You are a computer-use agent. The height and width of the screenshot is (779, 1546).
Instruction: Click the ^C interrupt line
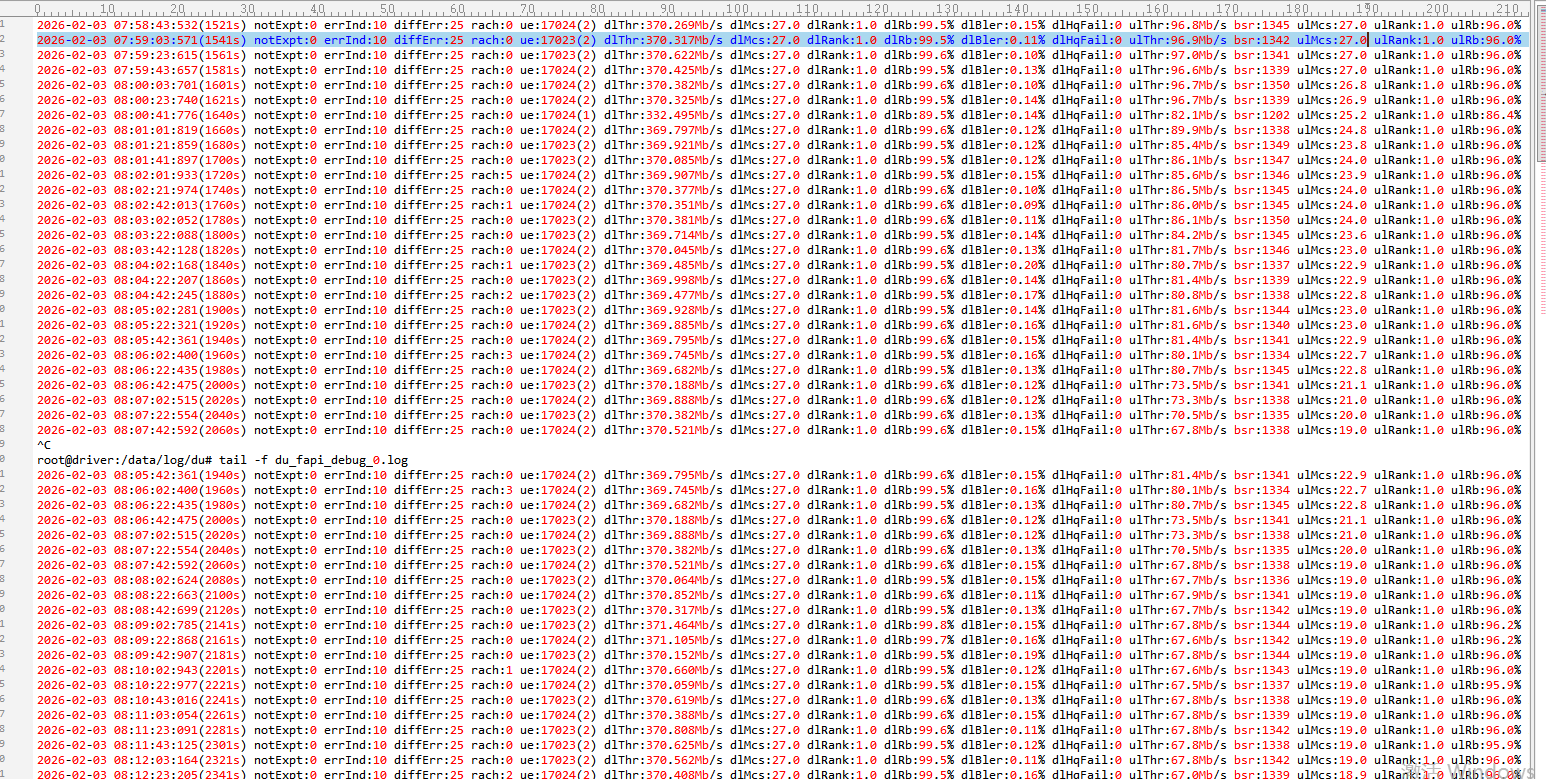(x=44, y=445)
